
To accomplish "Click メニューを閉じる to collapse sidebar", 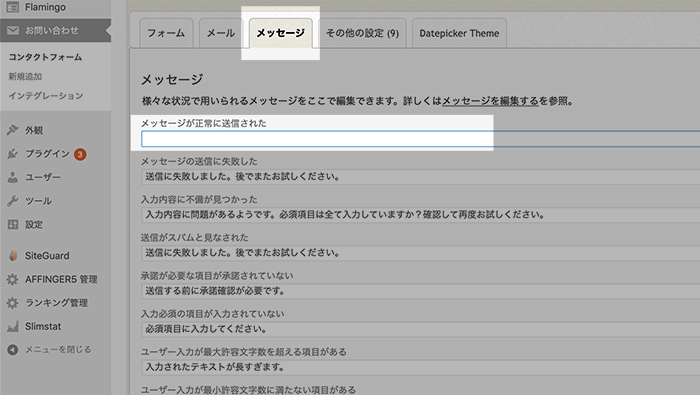I will (58, 349).
